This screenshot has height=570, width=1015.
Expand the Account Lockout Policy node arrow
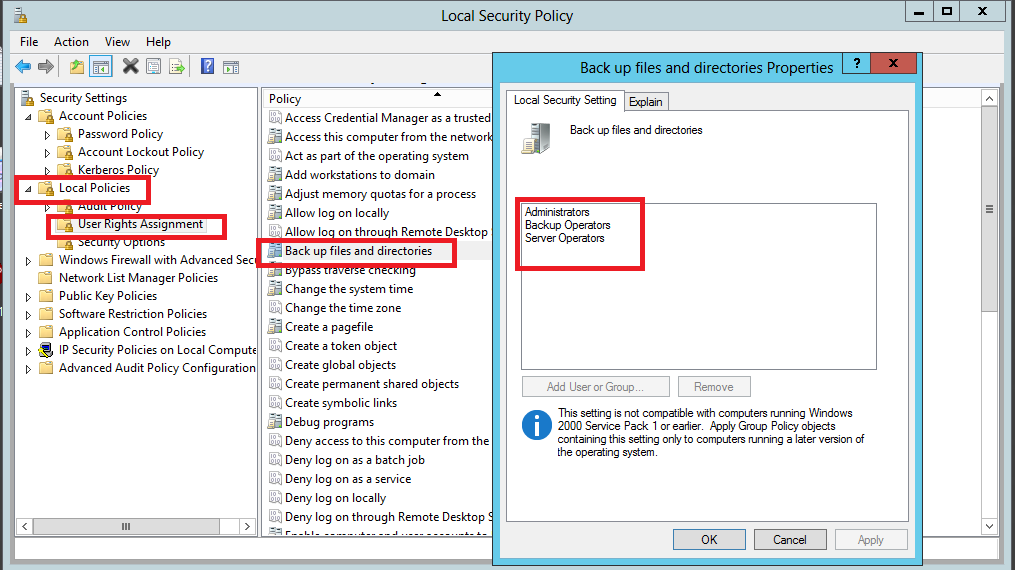[x=47, y=153]
